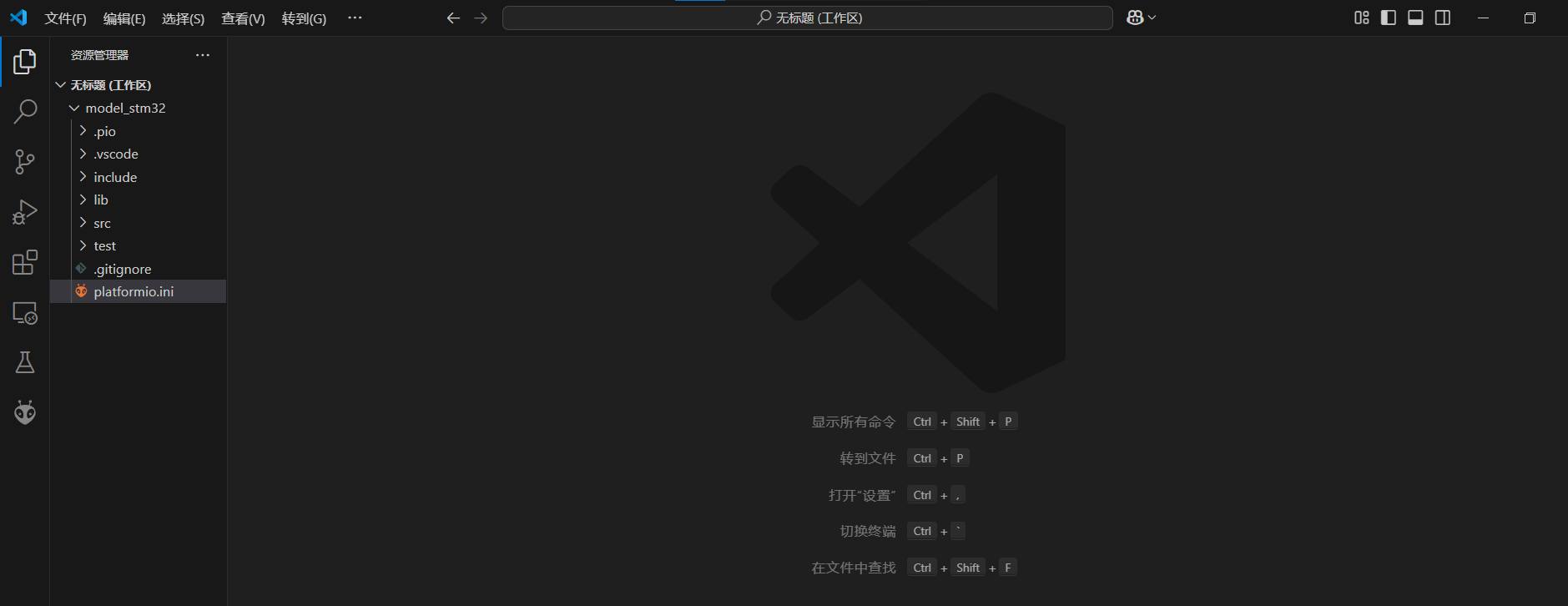Open the 编辑(E) menu
This screenshot has height=606, width=1568.
coord(124,18)
